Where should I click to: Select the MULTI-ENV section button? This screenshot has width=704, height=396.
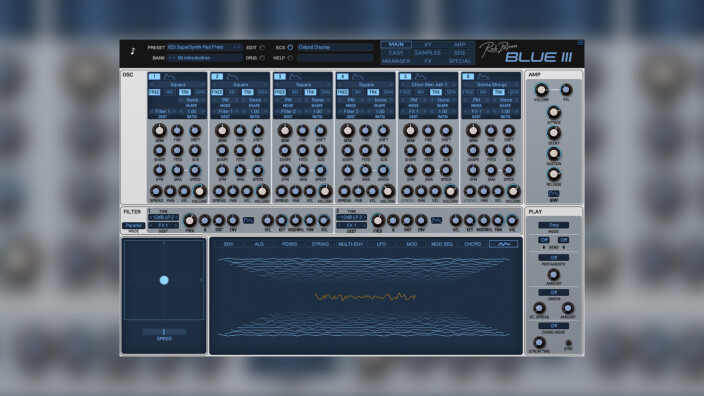pyautogui.click(x=351, y=244)
